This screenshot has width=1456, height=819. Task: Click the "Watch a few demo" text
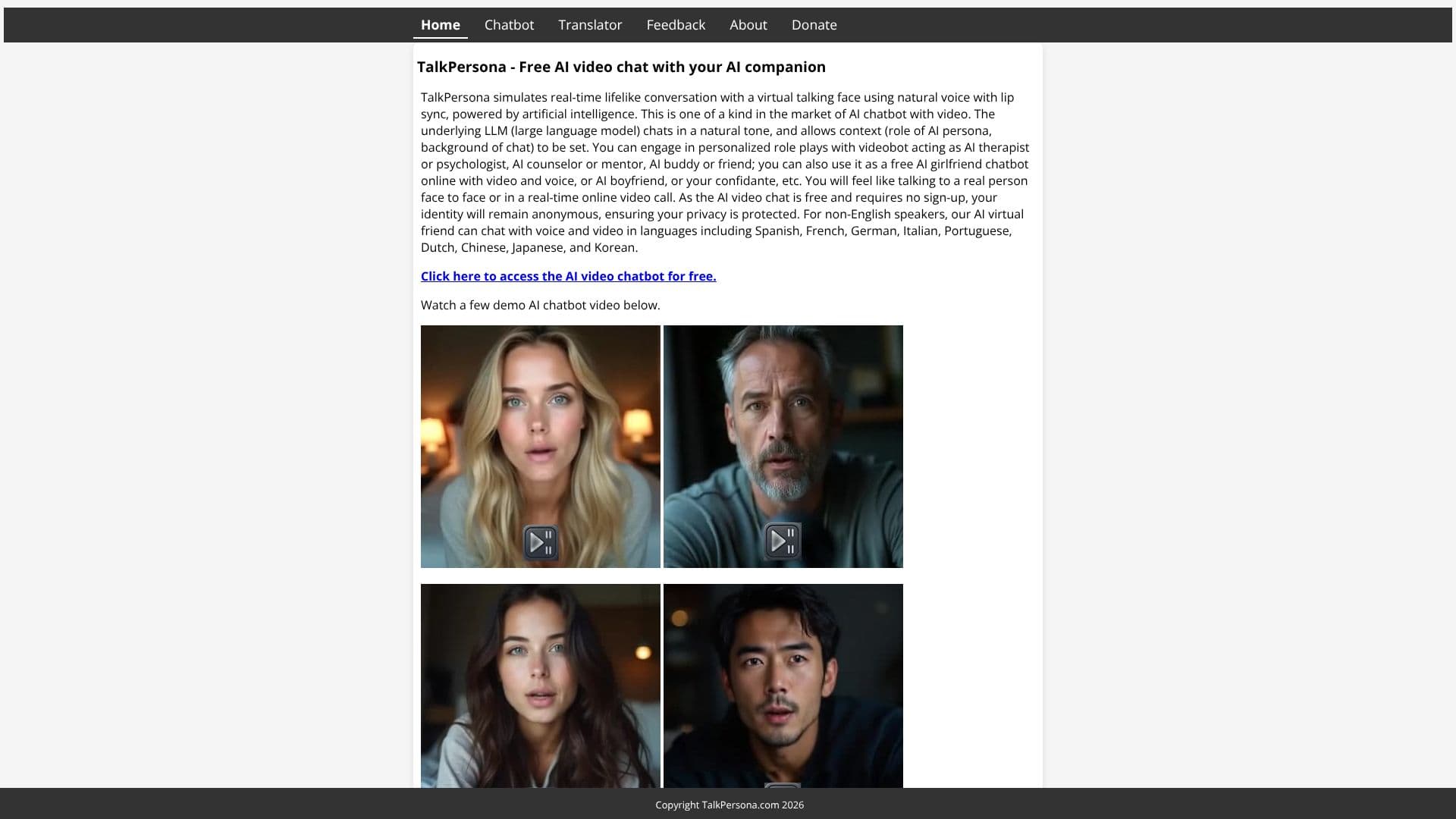540,306
